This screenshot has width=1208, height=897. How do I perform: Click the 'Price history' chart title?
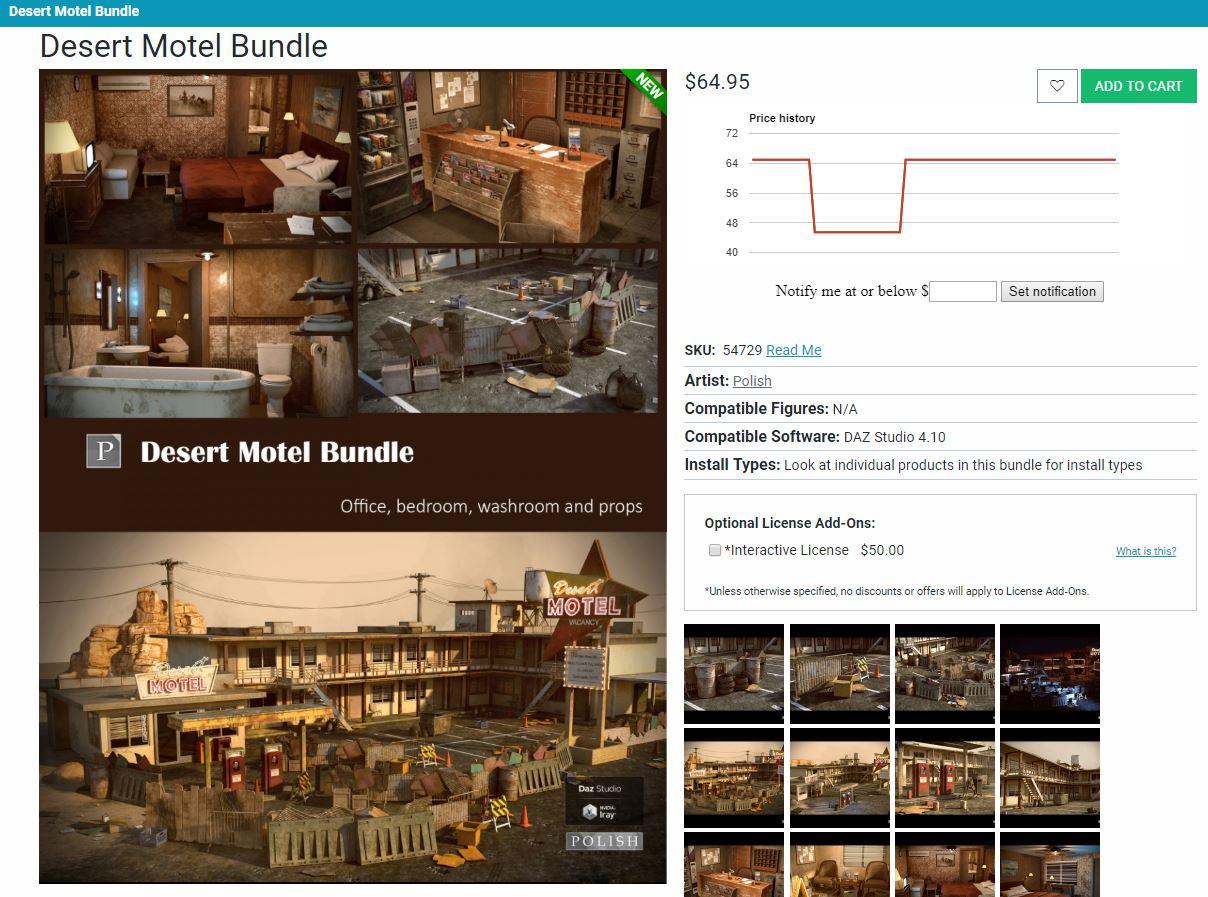point(782,118)
